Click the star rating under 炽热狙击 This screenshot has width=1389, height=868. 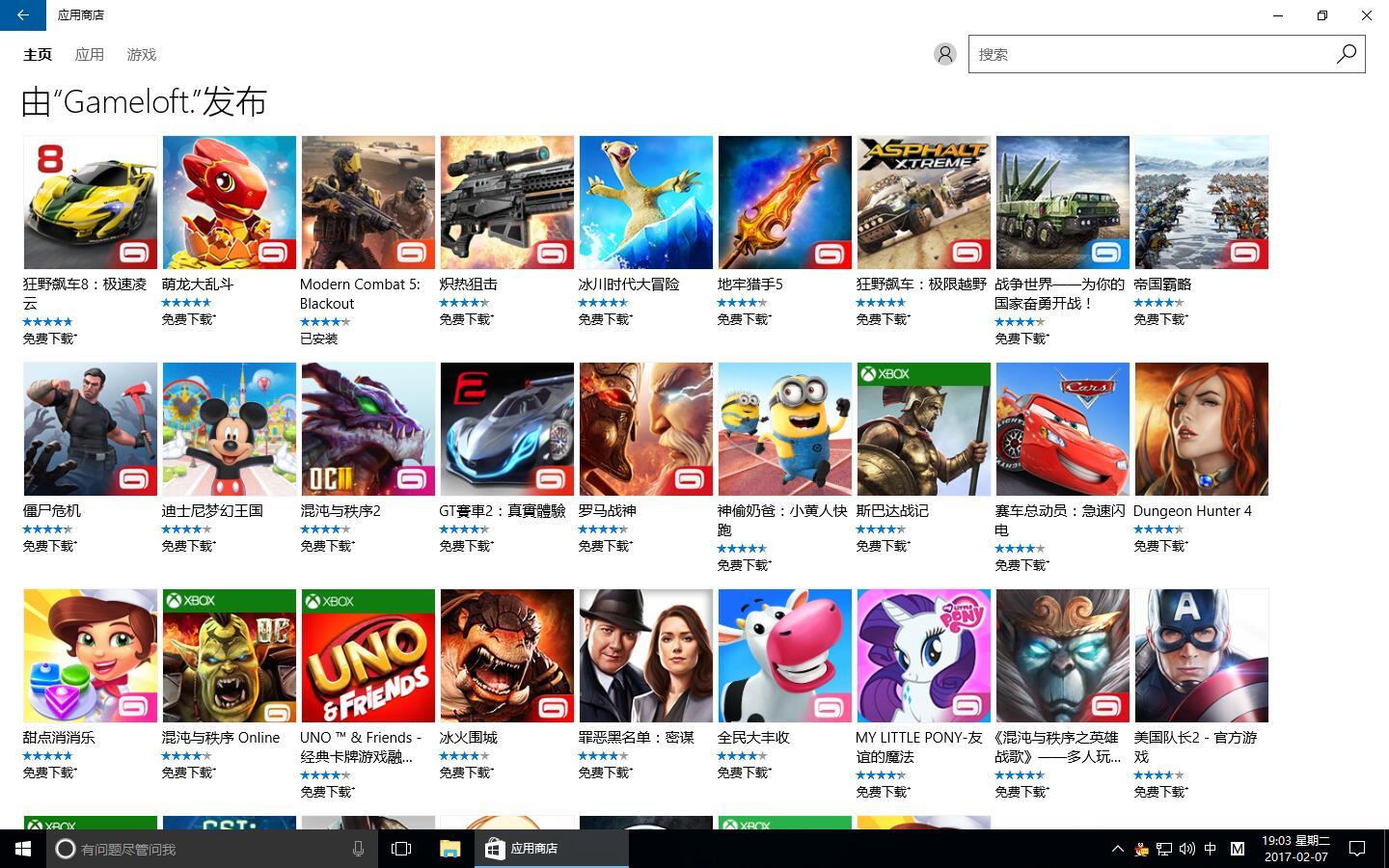tap(465, 303)
